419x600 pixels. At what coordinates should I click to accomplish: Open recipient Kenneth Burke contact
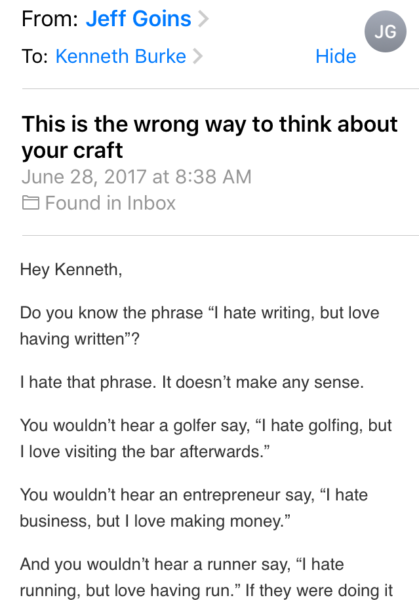point(121,56)
